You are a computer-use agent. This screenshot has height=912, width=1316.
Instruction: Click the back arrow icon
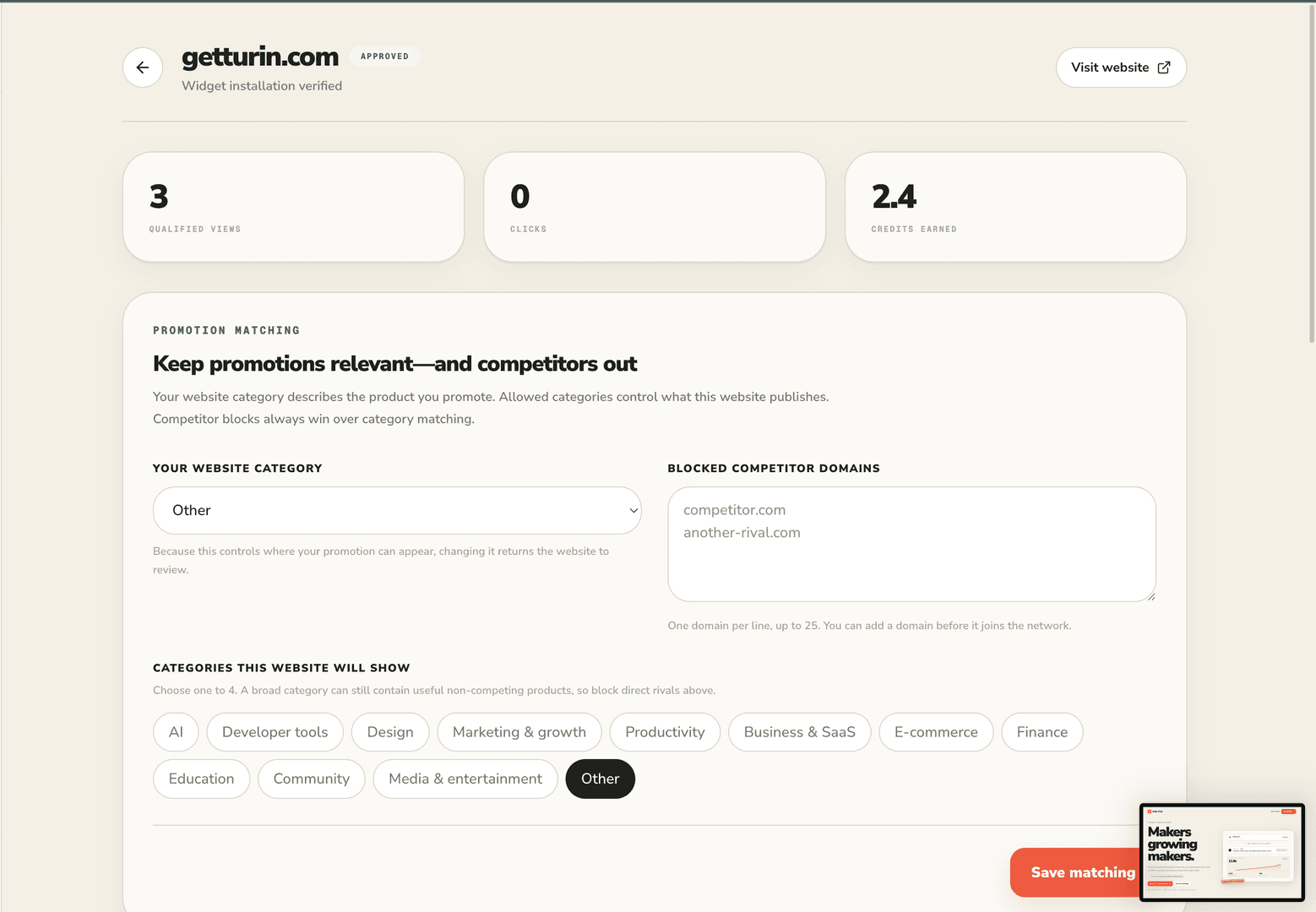pyautogui.click(x=143, y=68)
